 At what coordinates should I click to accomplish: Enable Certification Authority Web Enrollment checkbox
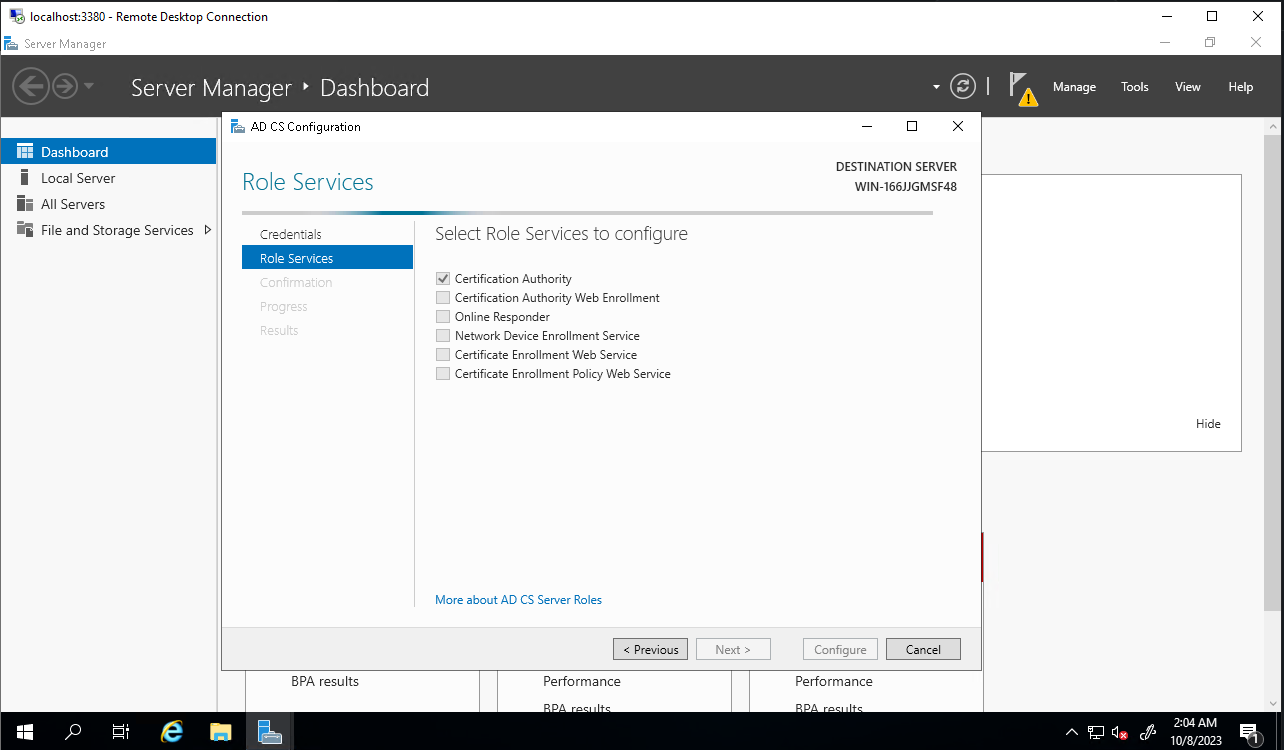tap(443, 298)
